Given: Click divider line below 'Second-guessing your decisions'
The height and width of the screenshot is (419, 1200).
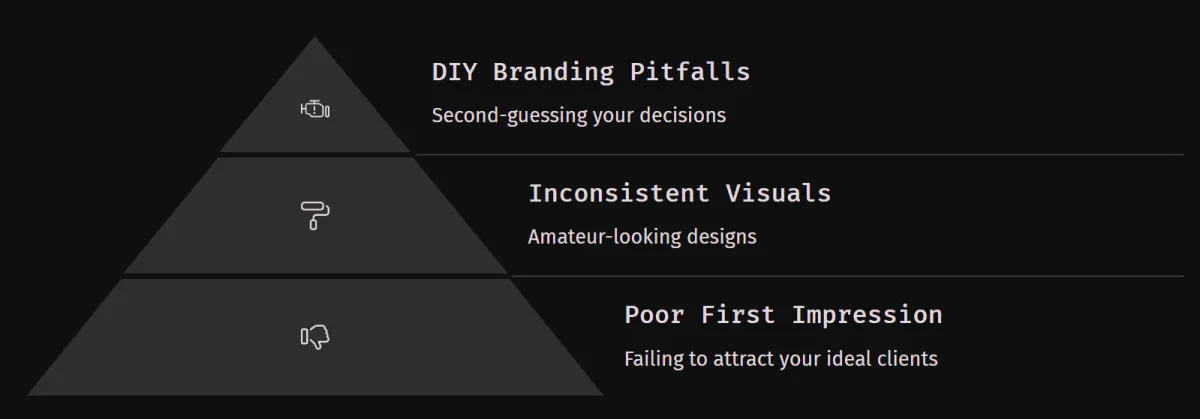Looking at the screenshot, I should point(799,155).
